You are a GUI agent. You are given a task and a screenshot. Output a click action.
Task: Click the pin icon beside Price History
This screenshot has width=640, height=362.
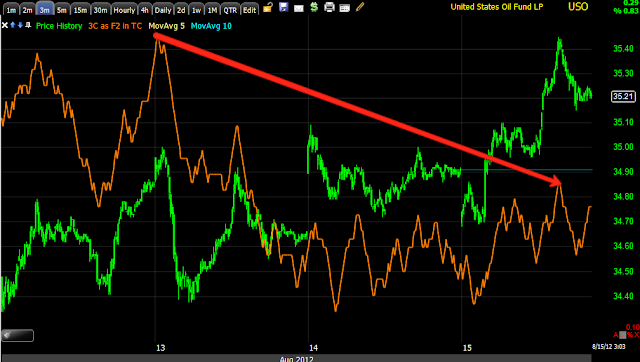pos(28,25)
